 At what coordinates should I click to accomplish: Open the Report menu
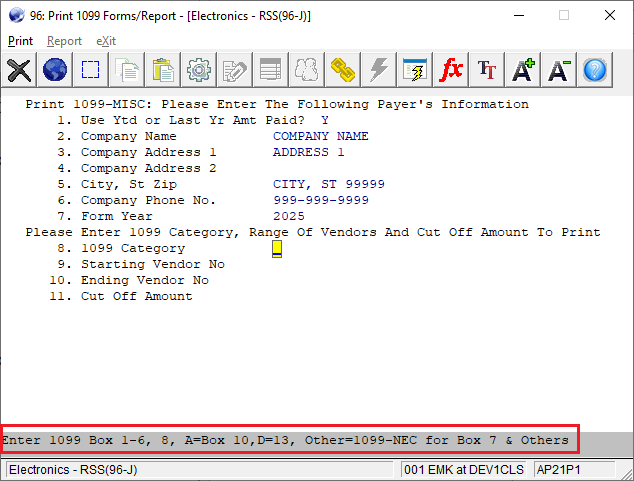coord(64,41)
